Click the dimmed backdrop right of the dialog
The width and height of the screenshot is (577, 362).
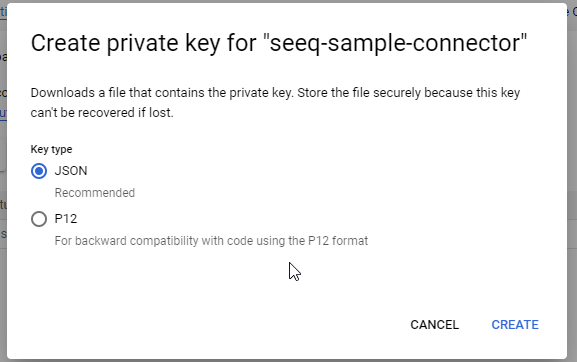click(x=572, y=184)
